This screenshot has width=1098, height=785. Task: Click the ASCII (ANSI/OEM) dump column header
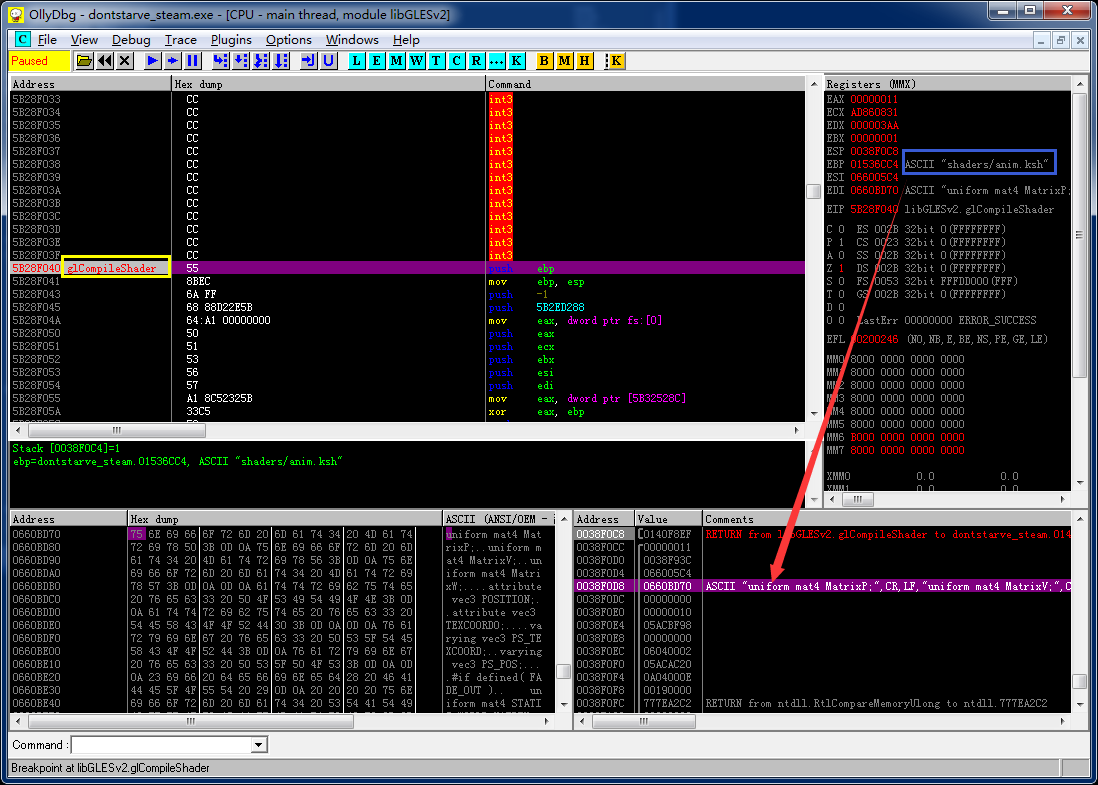click(499, 519)
